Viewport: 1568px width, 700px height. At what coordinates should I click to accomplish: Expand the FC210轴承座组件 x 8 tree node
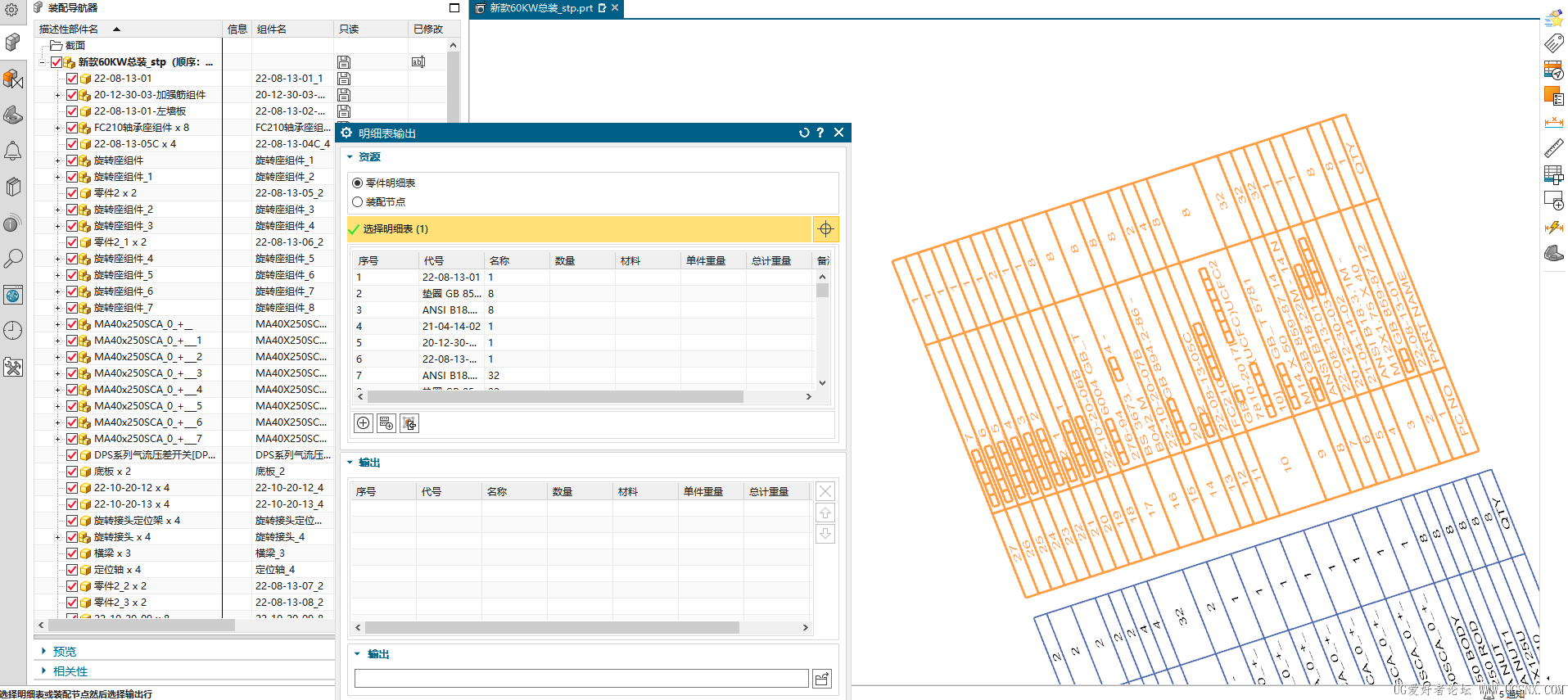point(58,128)
